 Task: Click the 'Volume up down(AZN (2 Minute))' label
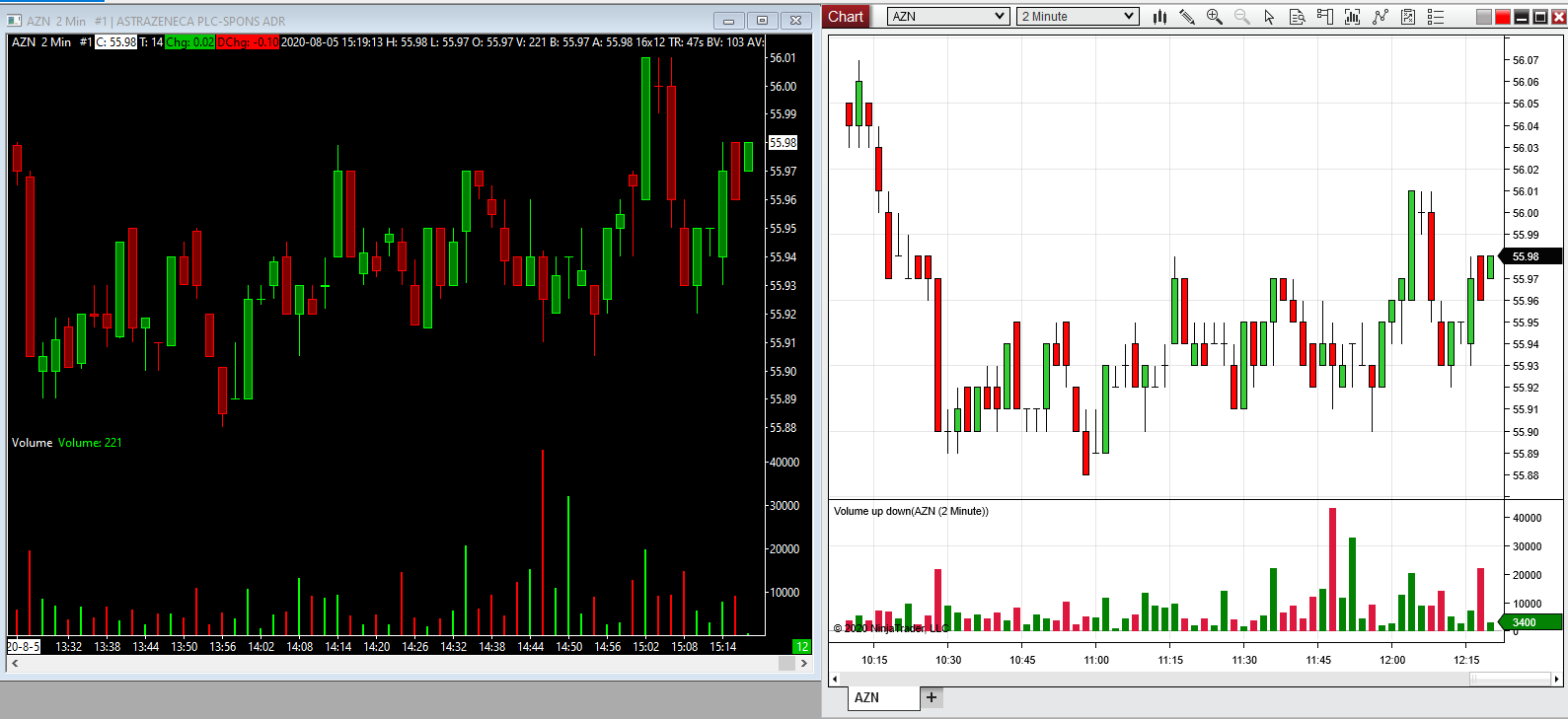point(911,511)
